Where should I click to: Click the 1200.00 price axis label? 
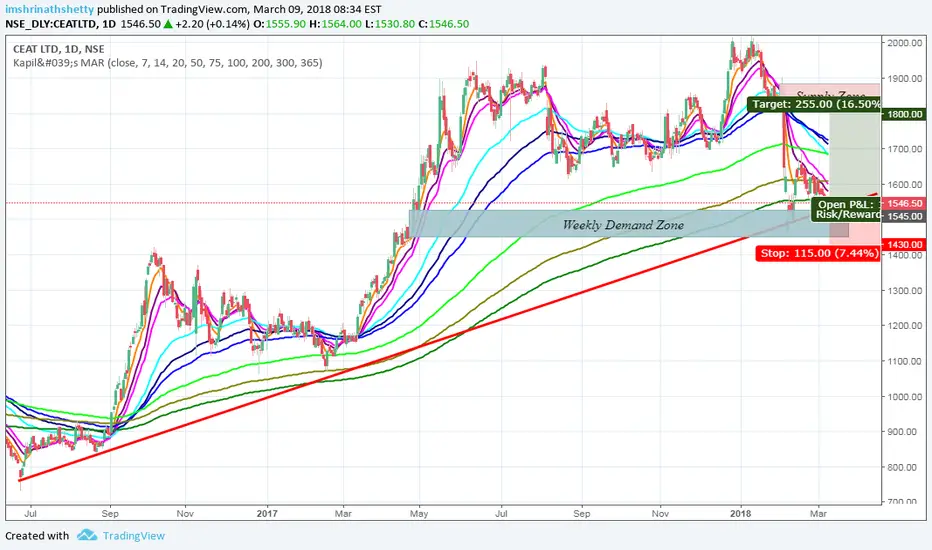905,326
